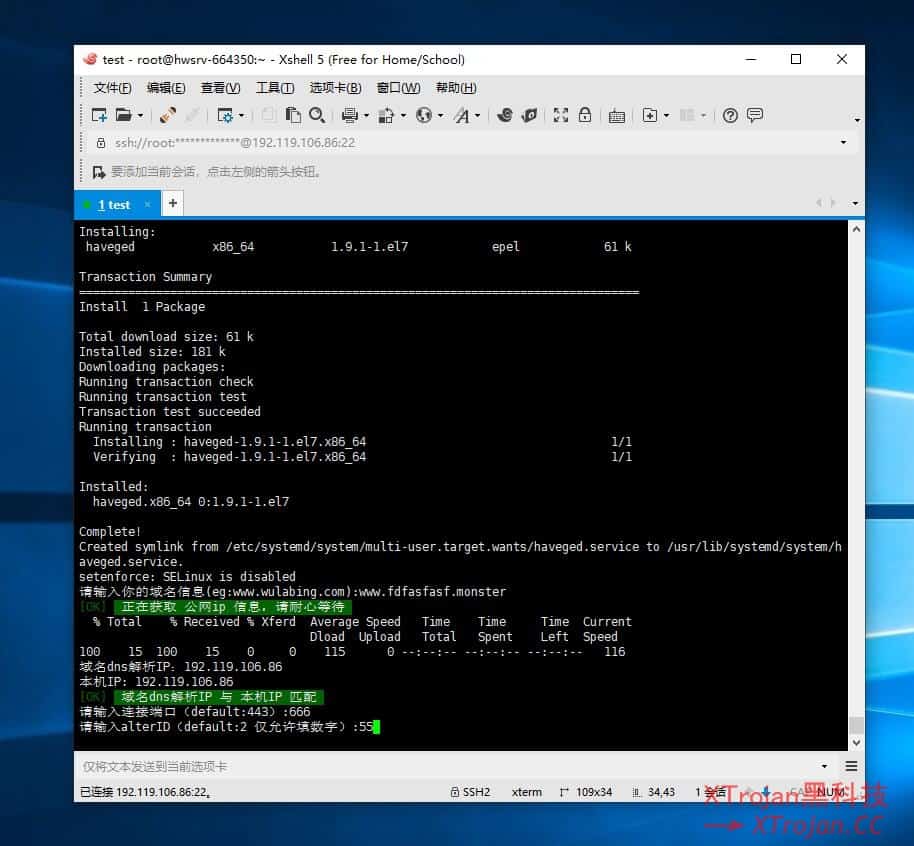Open the compose bar hamburger menu

[x=851, y=766]
